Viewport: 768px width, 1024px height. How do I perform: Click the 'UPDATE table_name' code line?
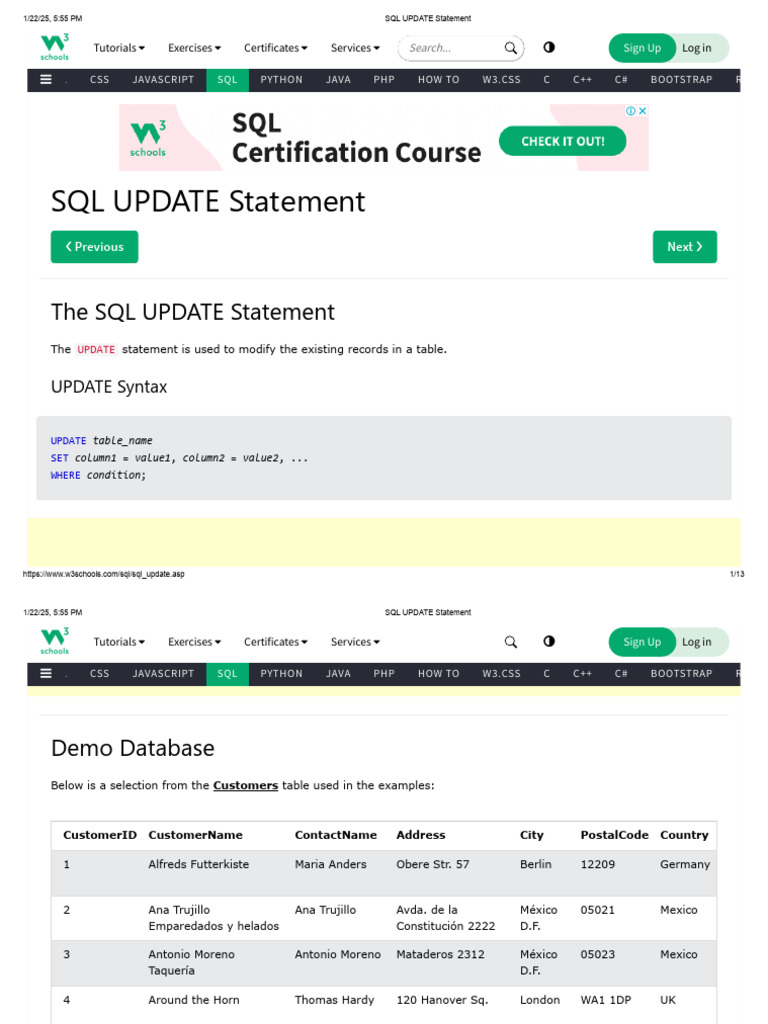(x=101, y=440)
